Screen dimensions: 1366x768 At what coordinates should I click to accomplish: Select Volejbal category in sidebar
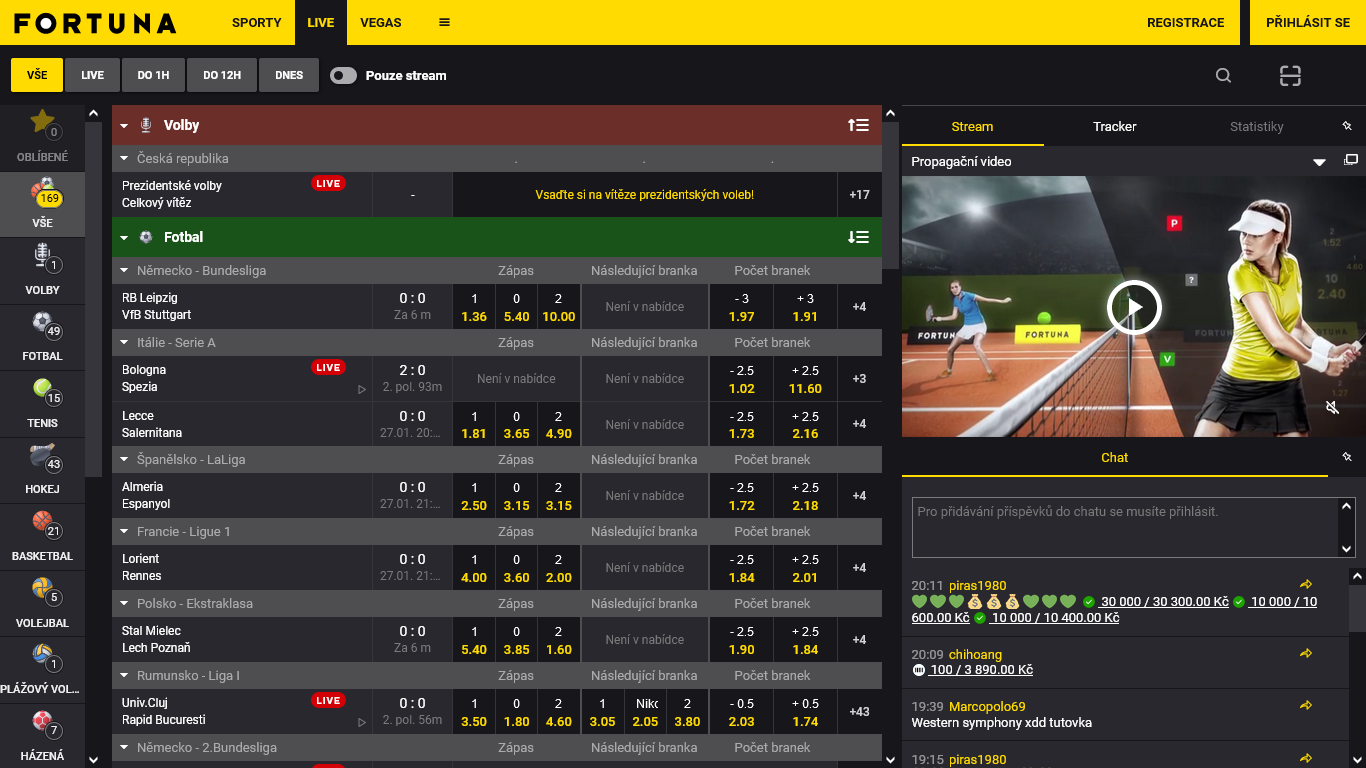point(42,604)
